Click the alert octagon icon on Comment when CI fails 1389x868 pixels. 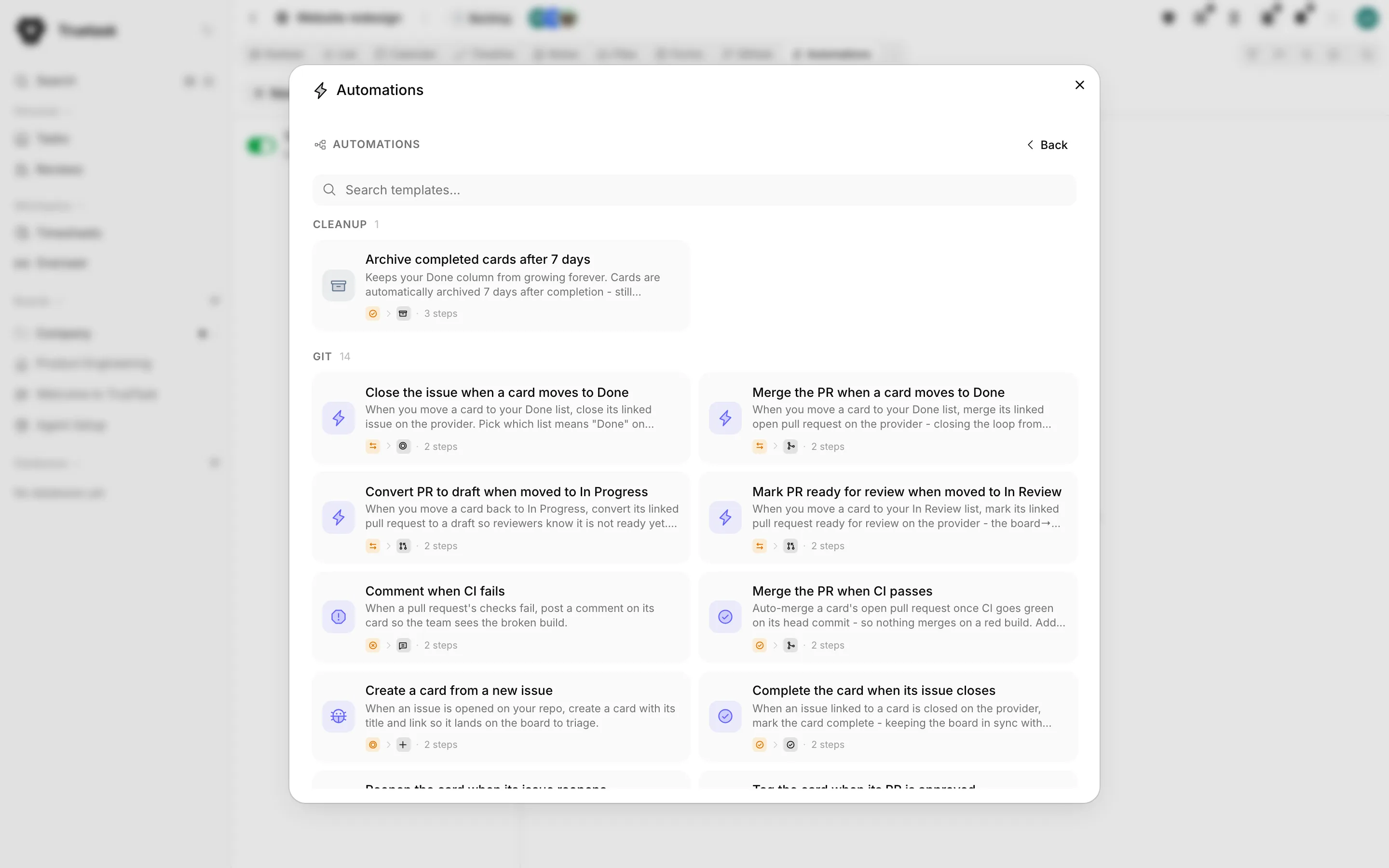[339, 617]
